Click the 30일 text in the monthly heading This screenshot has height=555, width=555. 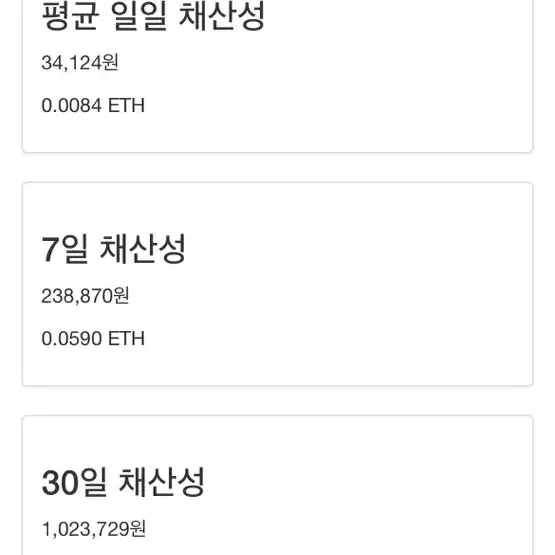point(74,482)
